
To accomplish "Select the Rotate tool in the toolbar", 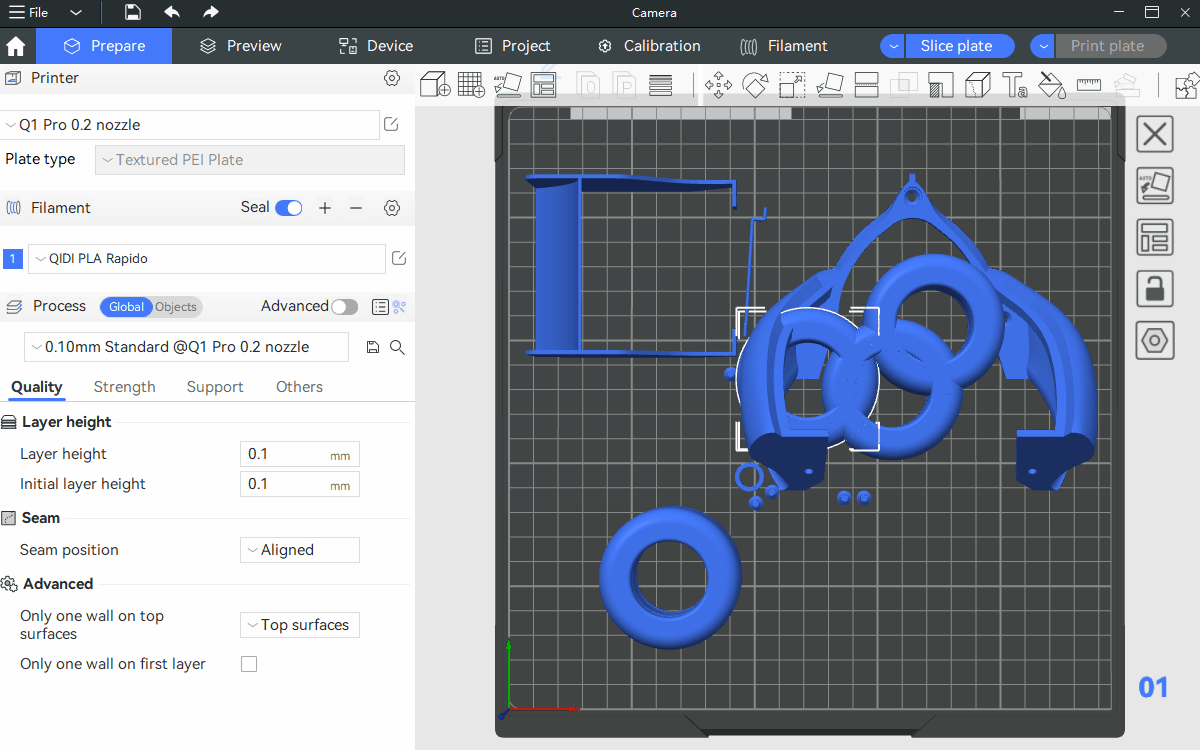I will click(755, 85).
